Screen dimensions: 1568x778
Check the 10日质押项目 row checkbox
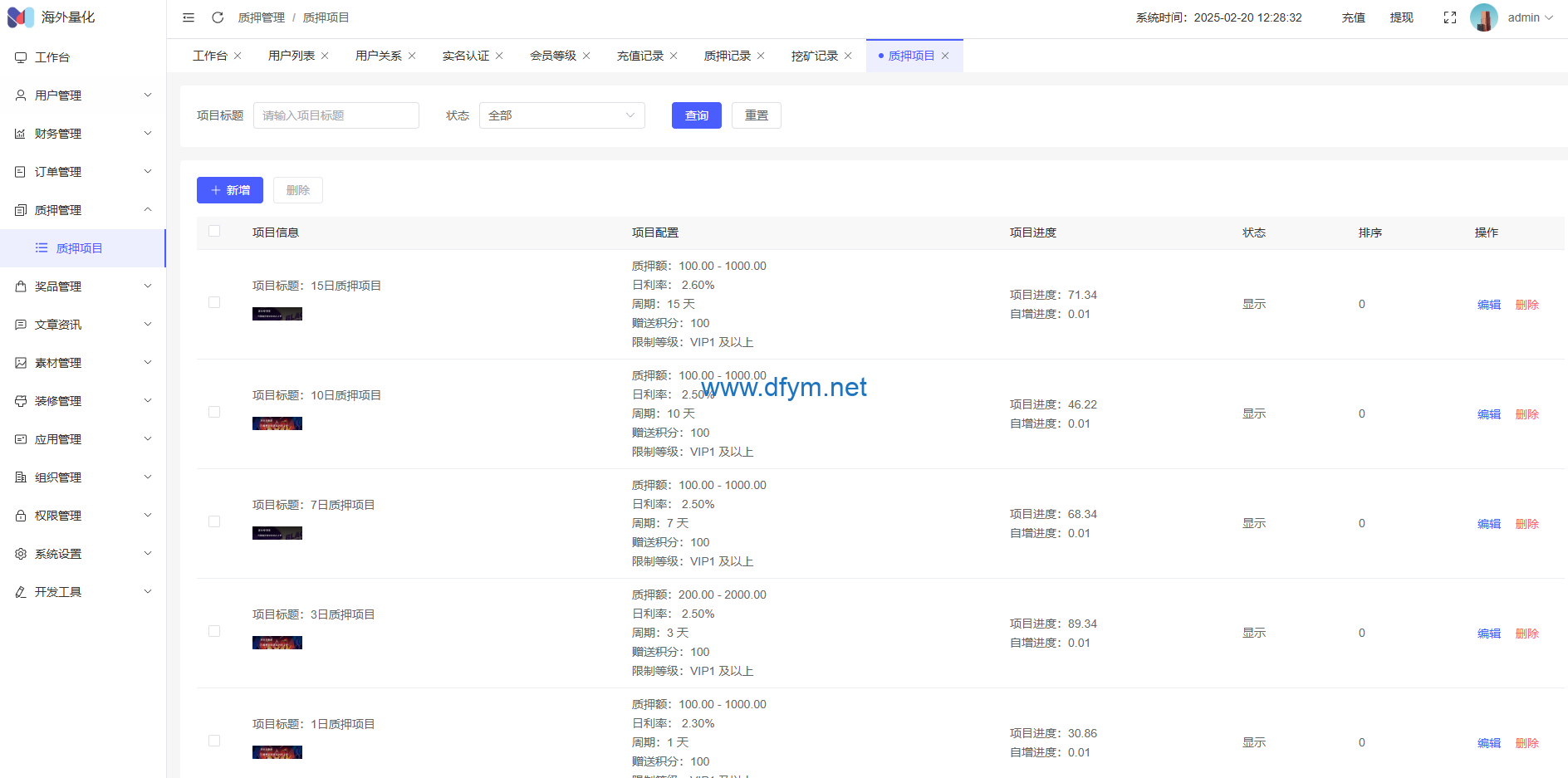[214, 412]
